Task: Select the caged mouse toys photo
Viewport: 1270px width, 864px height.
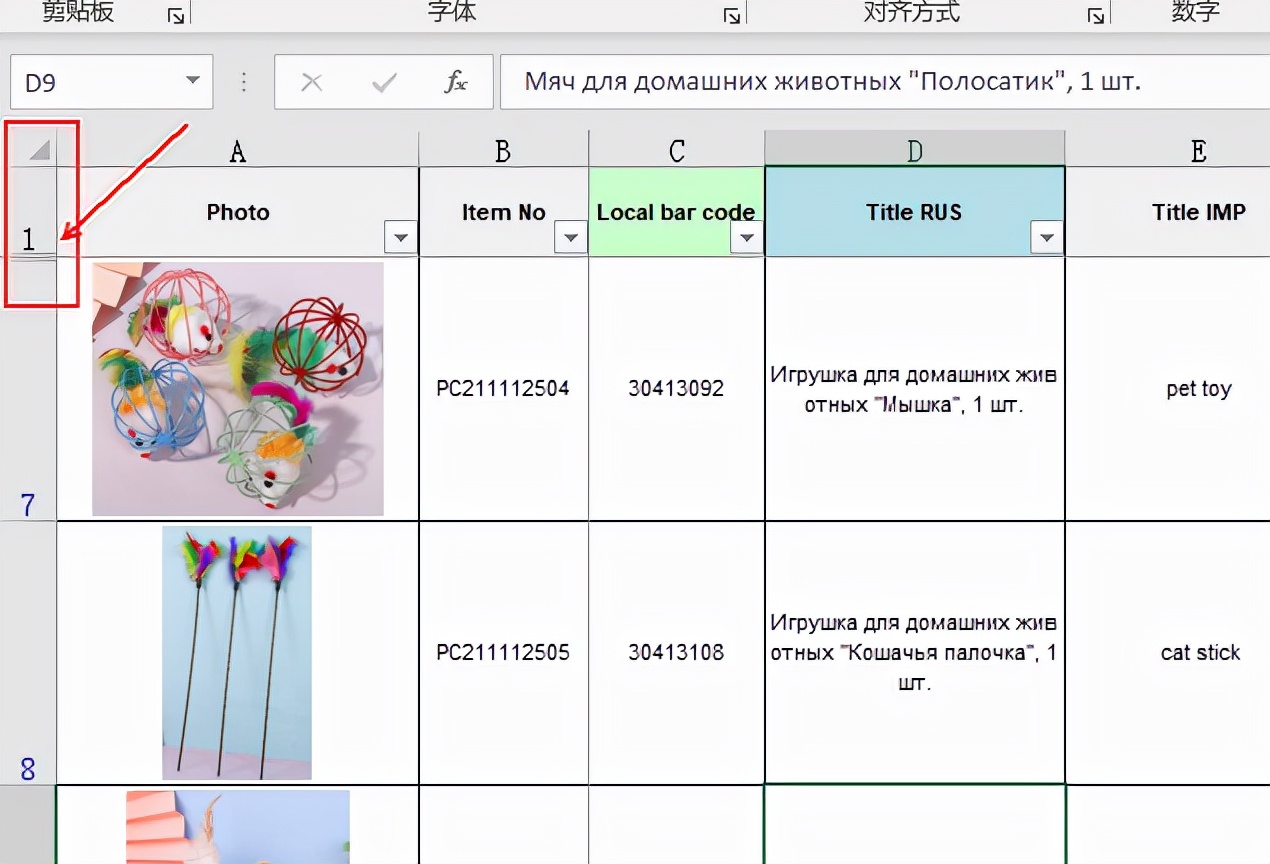Action: click(238, 389)
